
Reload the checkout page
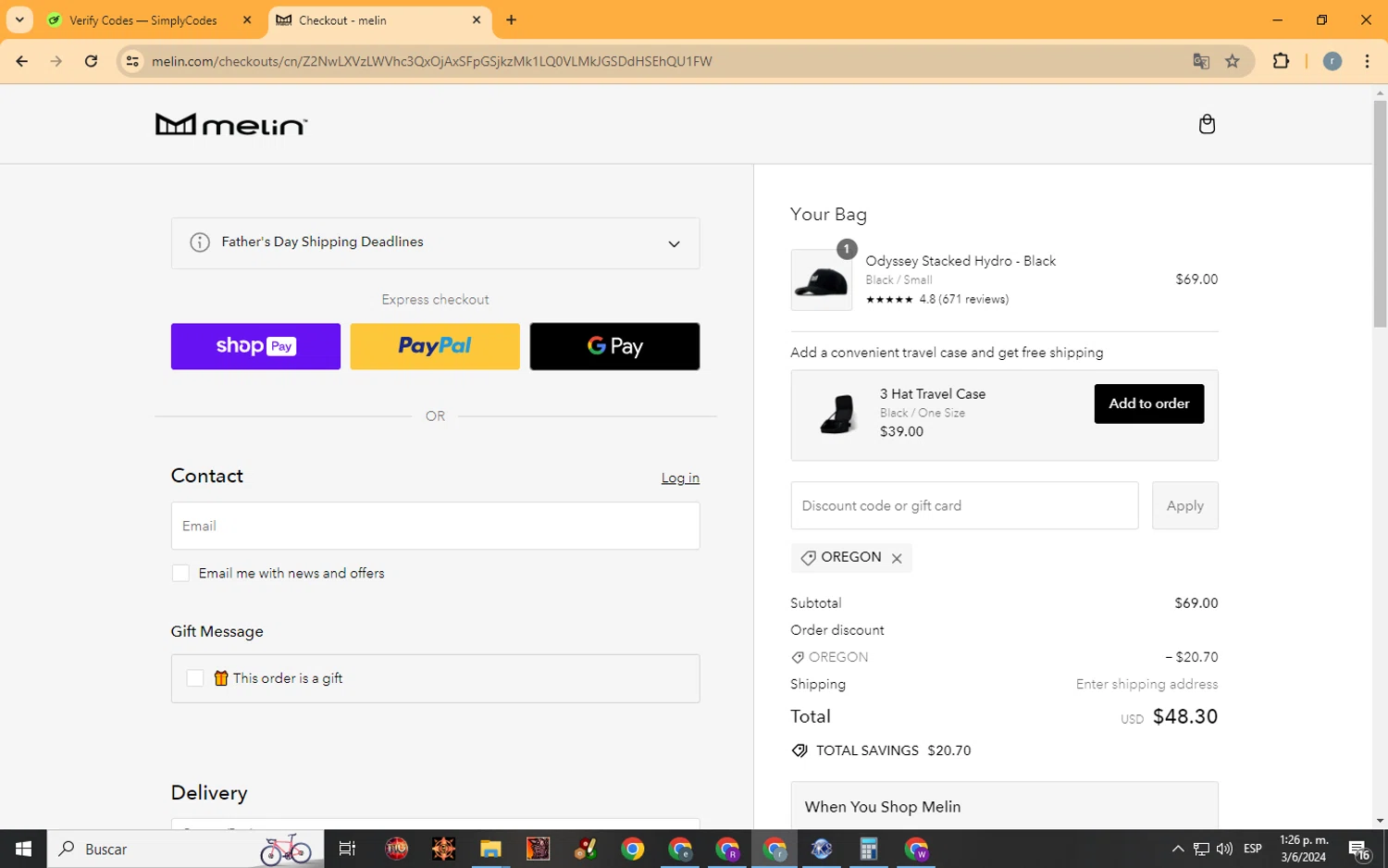91,61
